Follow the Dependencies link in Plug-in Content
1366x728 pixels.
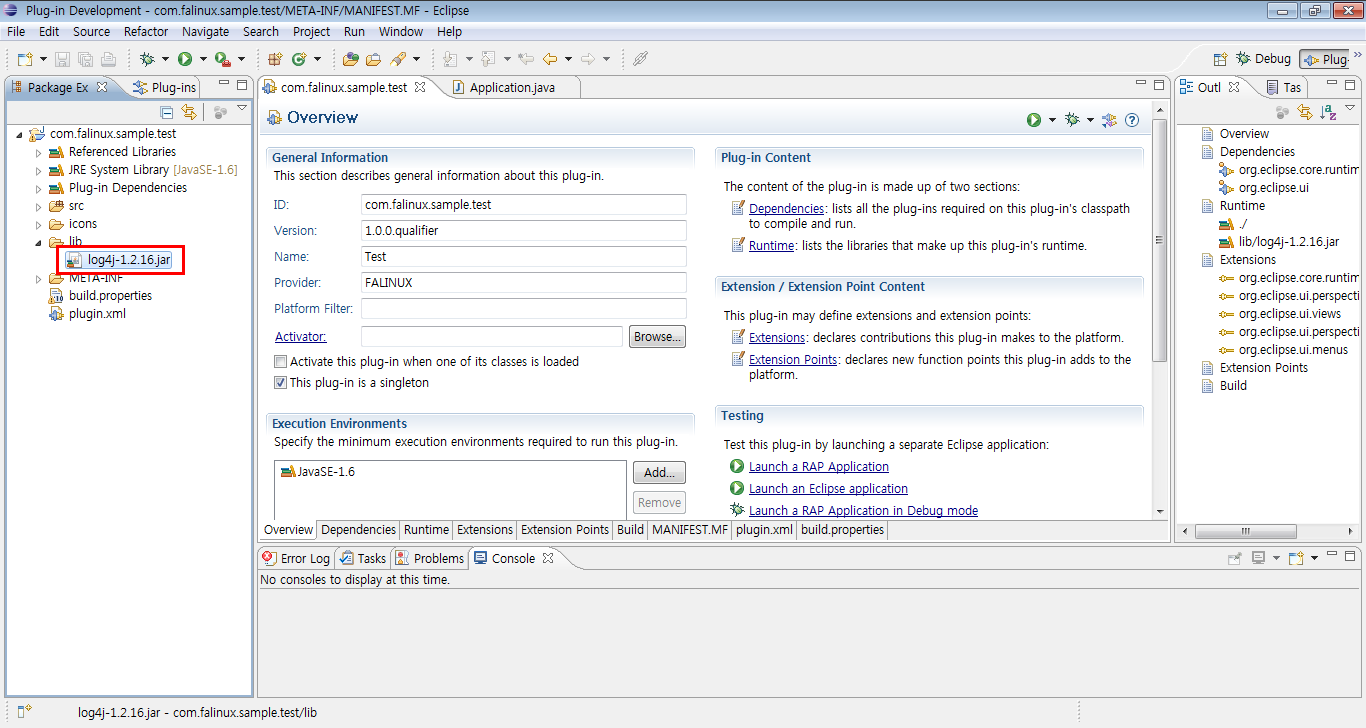pyautogui.click(x=786, y=209)
